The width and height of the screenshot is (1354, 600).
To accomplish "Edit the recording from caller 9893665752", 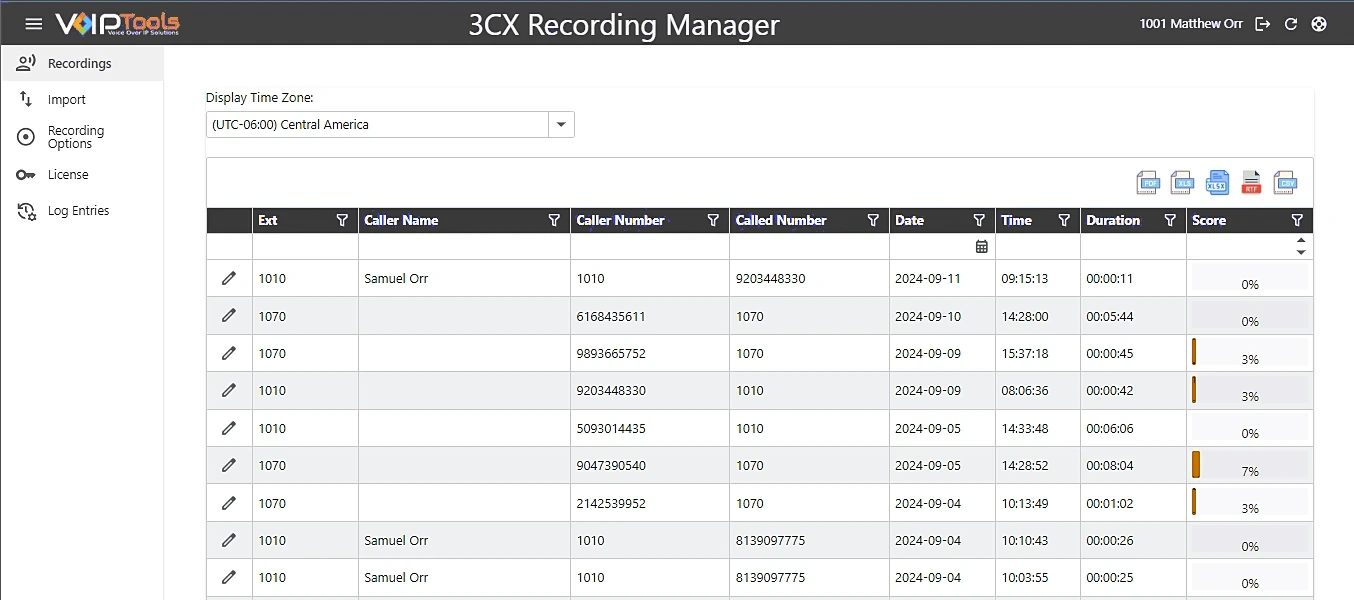I will 229,353.
